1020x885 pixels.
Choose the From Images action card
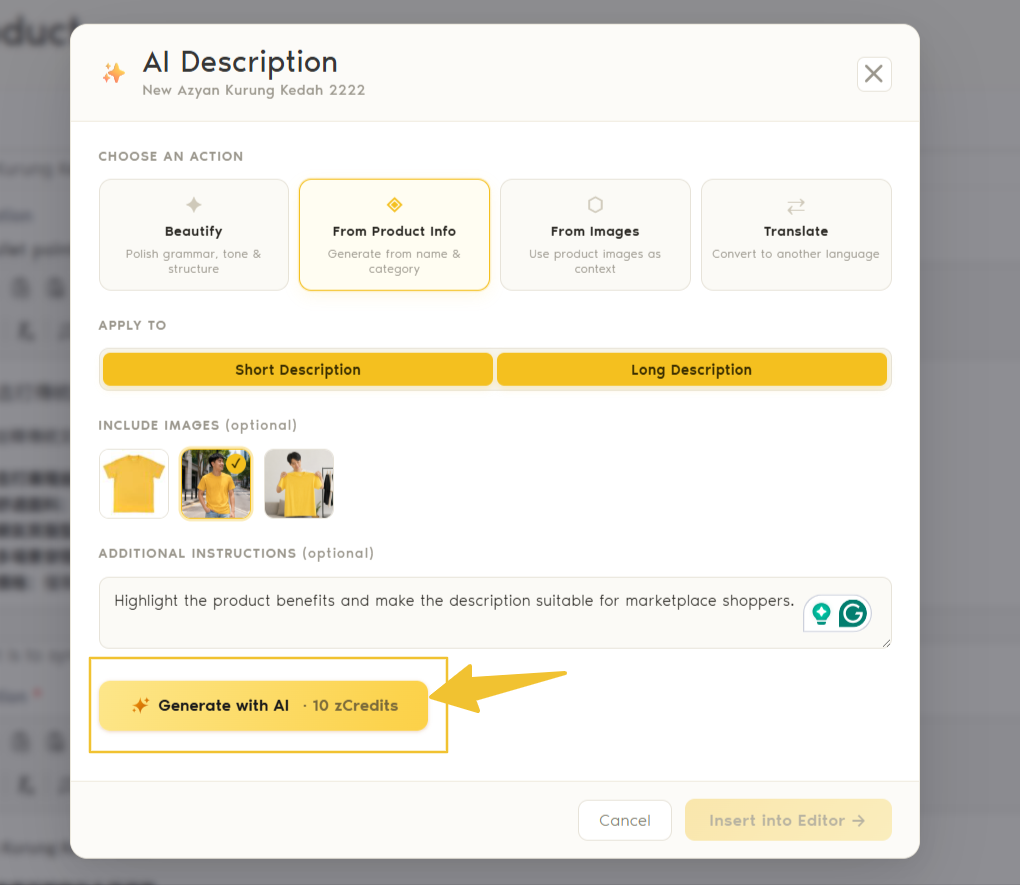pyautogui.click(x=595, y=235)
